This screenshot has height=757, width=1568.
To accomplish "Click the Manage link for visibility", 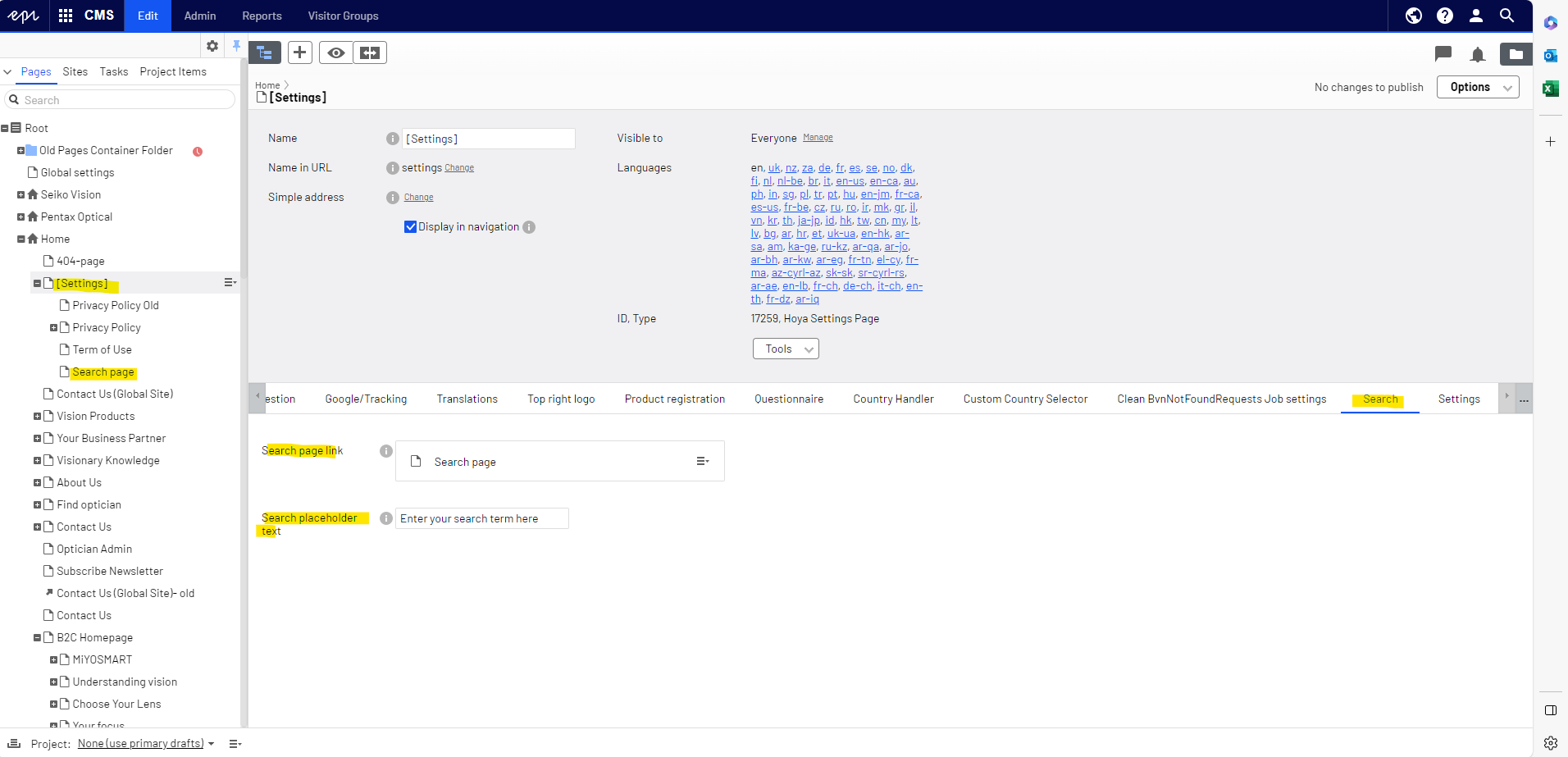I will point(818,138).
